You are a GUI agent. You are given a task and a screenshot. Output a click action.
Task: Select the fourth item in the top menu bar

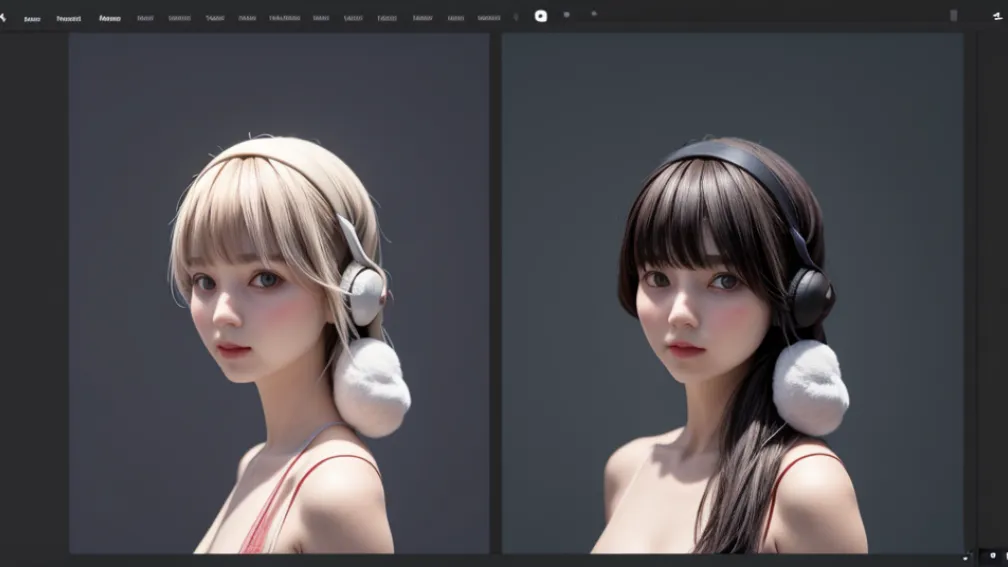[x=145, y=18]
